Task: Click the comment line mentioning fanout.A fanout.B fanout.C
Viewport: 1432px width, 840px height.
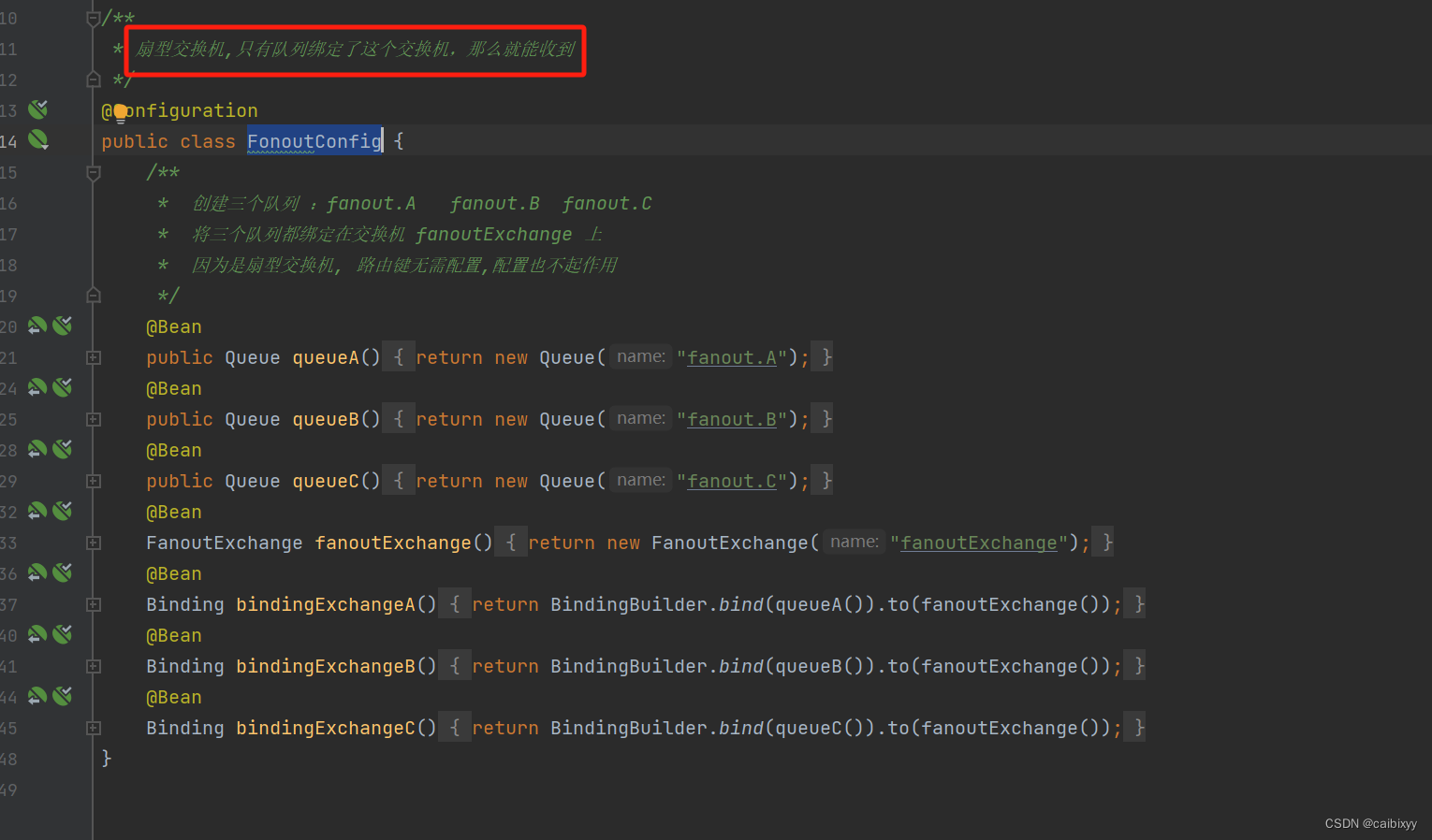Action: [x=404, y=203]
